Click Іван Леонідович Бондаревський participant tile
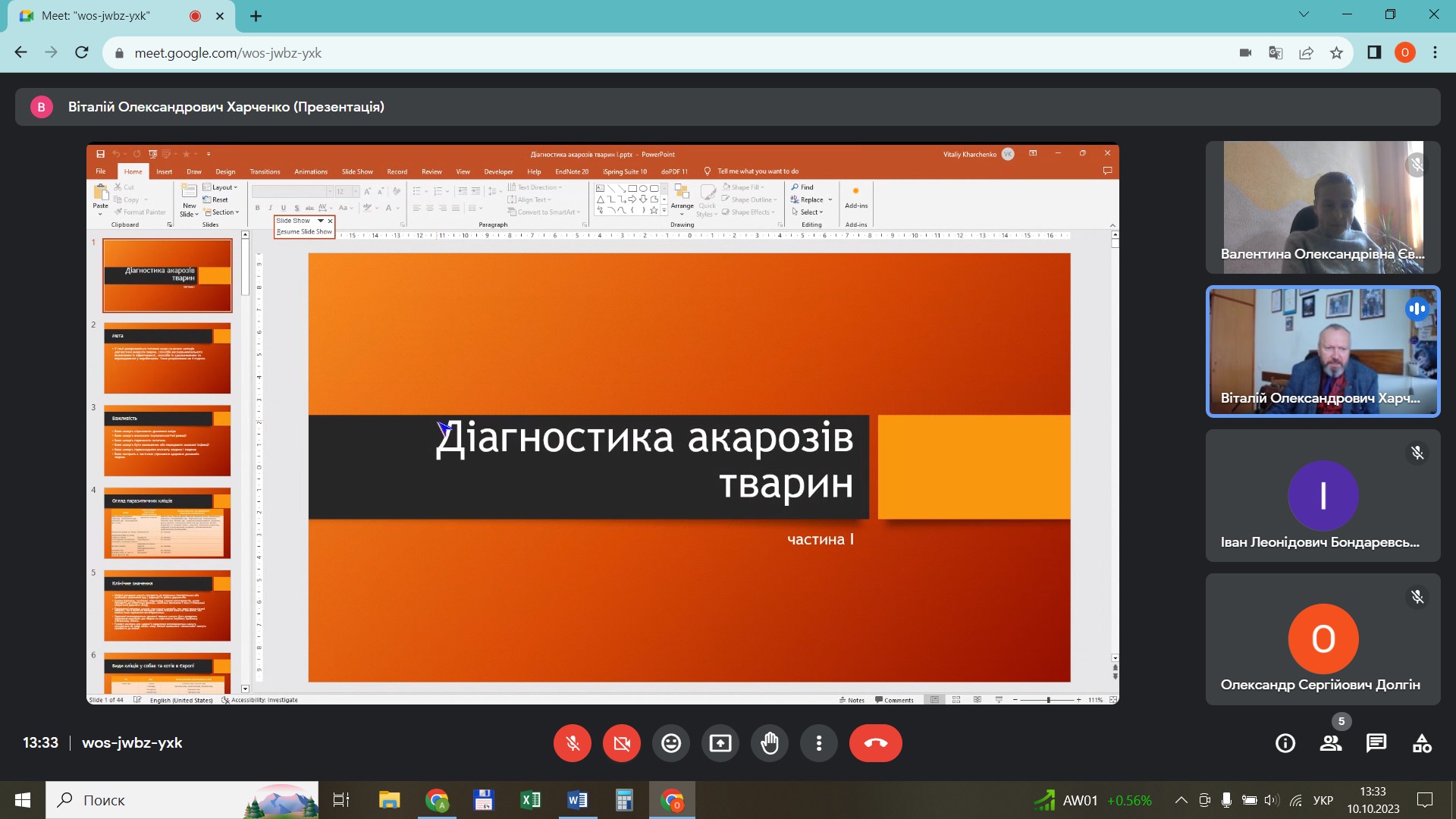Viewport: 1456px width, 819px height. 1323,495
